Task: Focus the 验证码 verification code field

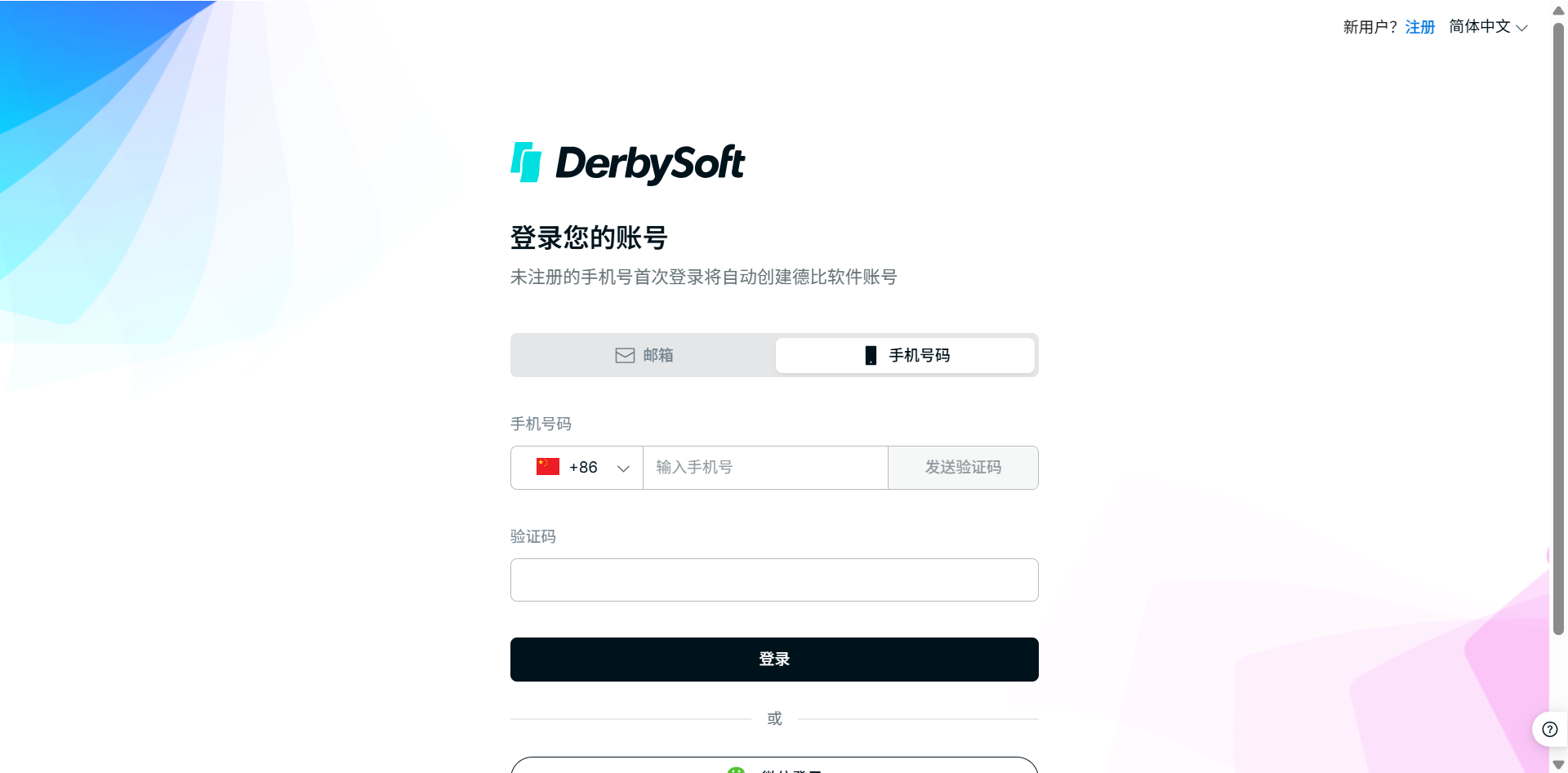Action: (x=774, y=580)
